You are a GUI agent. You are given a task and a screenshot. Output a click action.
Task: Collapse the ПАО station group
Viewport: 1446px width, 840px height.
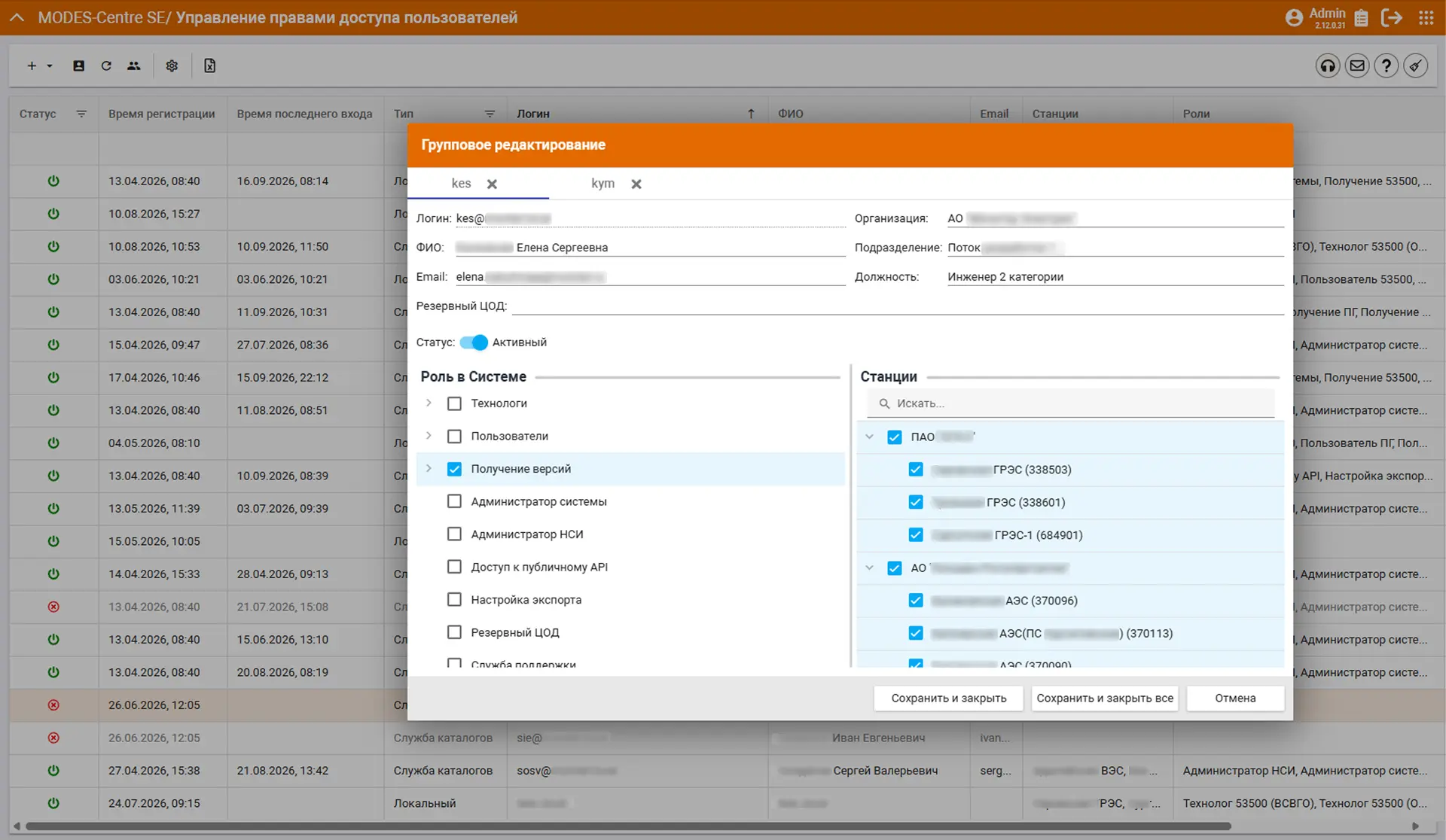click(869, 437)
